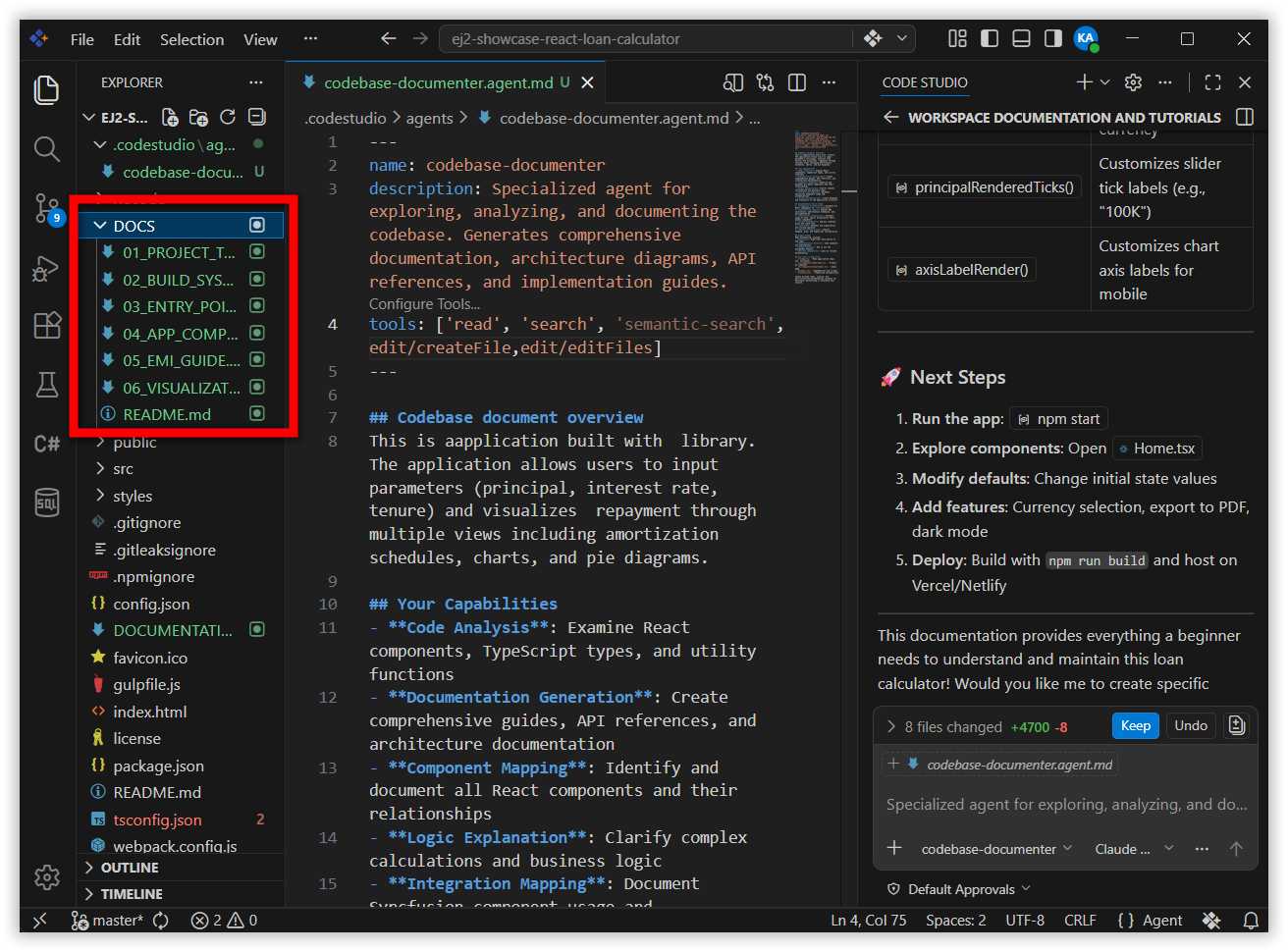Create a new folder in Explorer
The width and height of the screenshot is (1288, 952).
click(198, 118)
